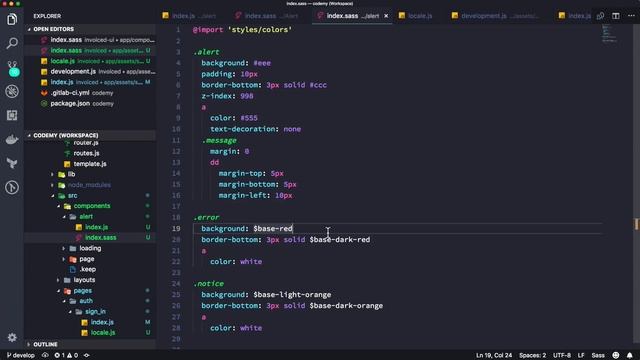Switch to the first index.js tab
640x360 pixels.
click(189, 16)
